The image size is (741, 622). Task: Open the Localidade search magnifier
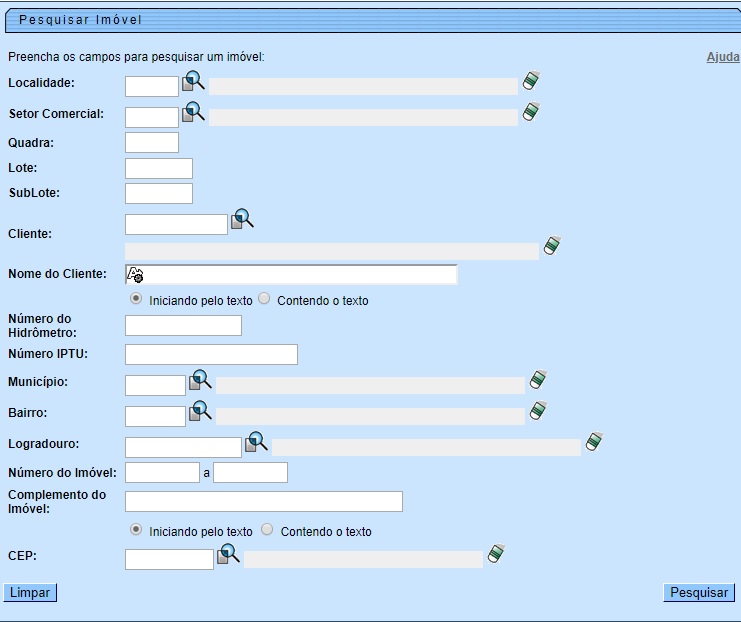tap(193, 82)
